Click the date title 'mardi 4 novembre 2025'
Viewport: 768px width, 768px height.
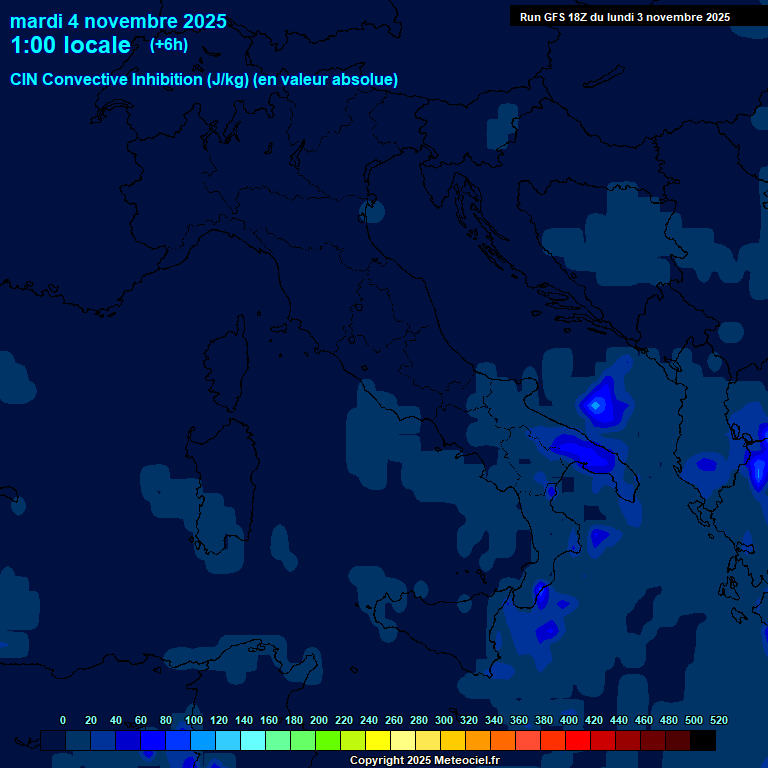coord(118,21)
